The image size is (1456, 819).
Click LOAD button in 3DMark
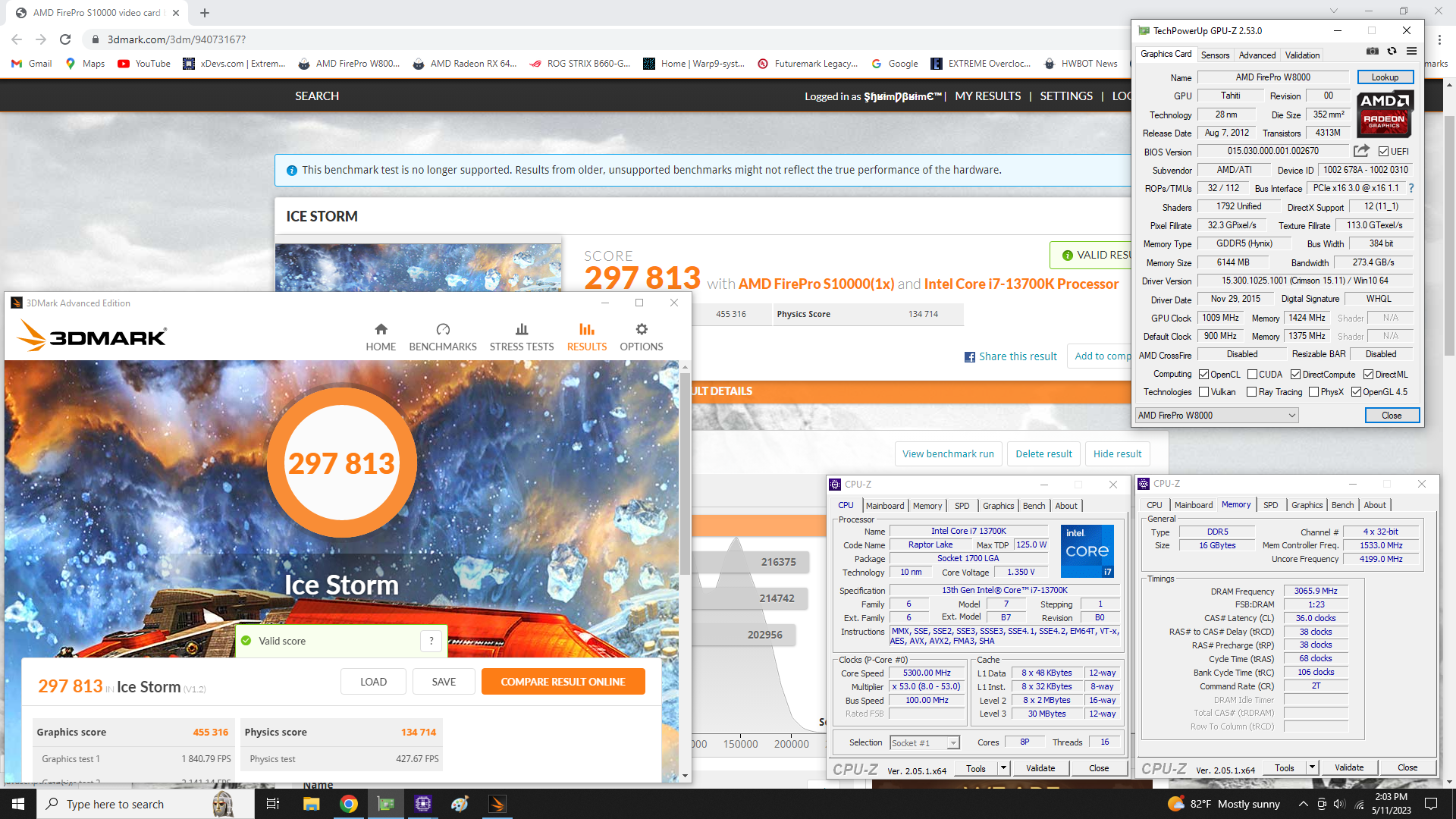click(373, 682)
